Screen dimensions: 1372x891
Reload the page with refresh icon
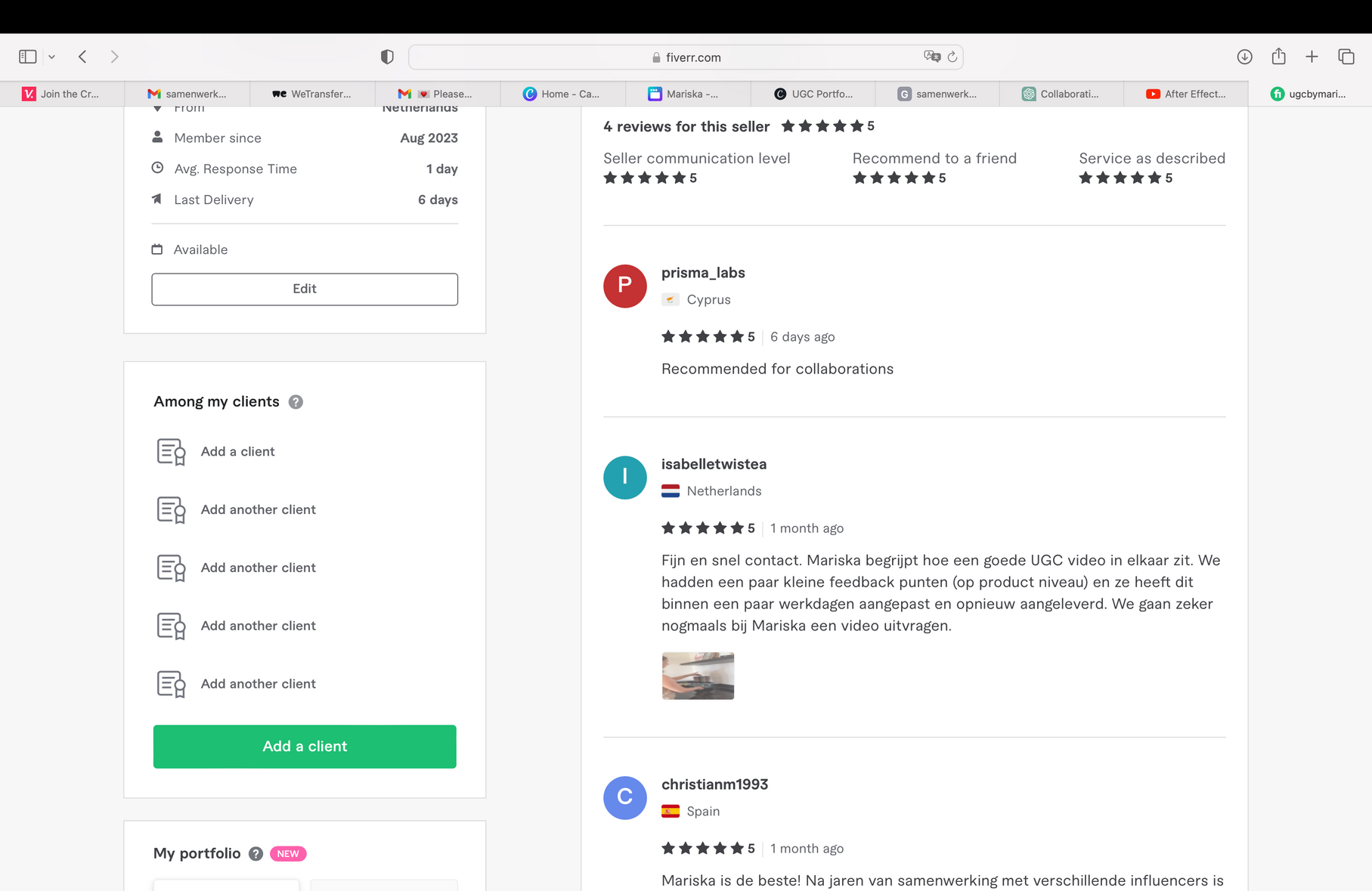pos(952,57)
